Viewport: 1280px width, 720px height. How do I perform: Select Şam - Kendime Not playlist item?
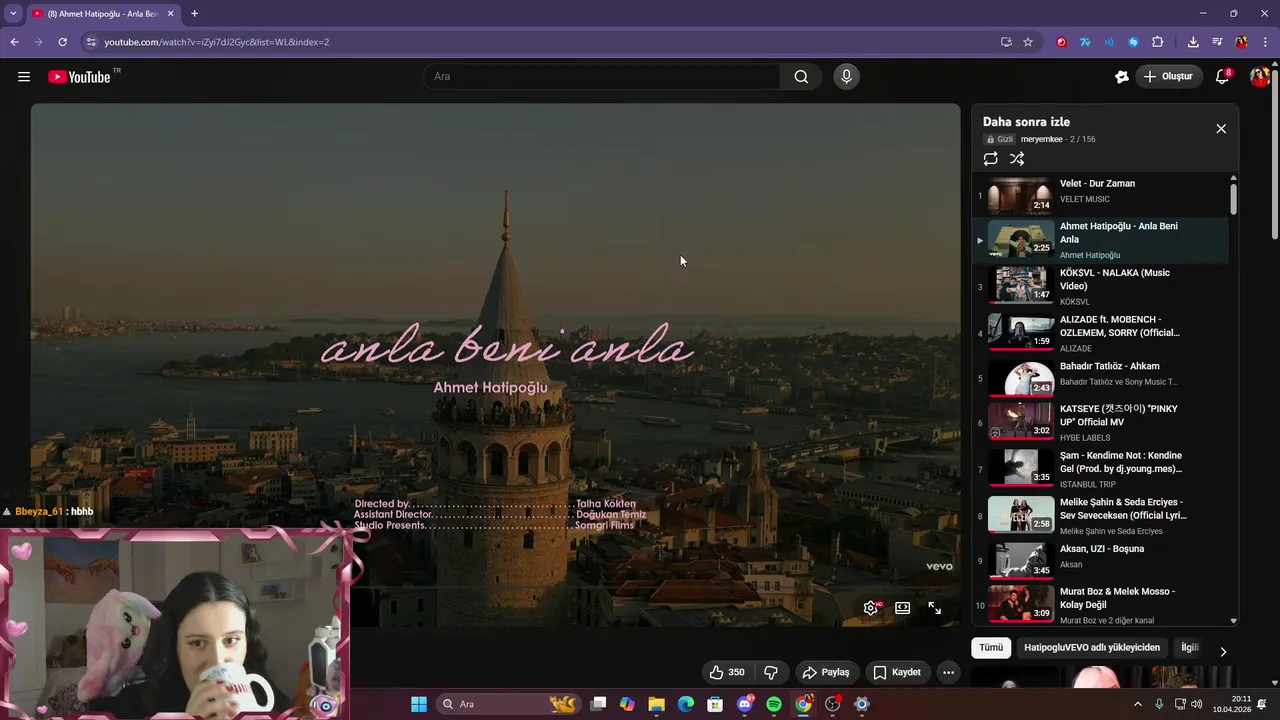1100,470
